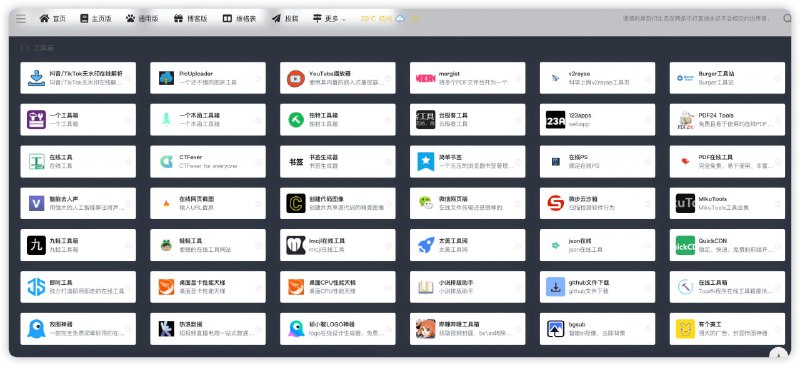The width and height of the screenshot is (800, 366).
Task: Expand the 更多 dropdown in navigation
Action: coord(329,19)
